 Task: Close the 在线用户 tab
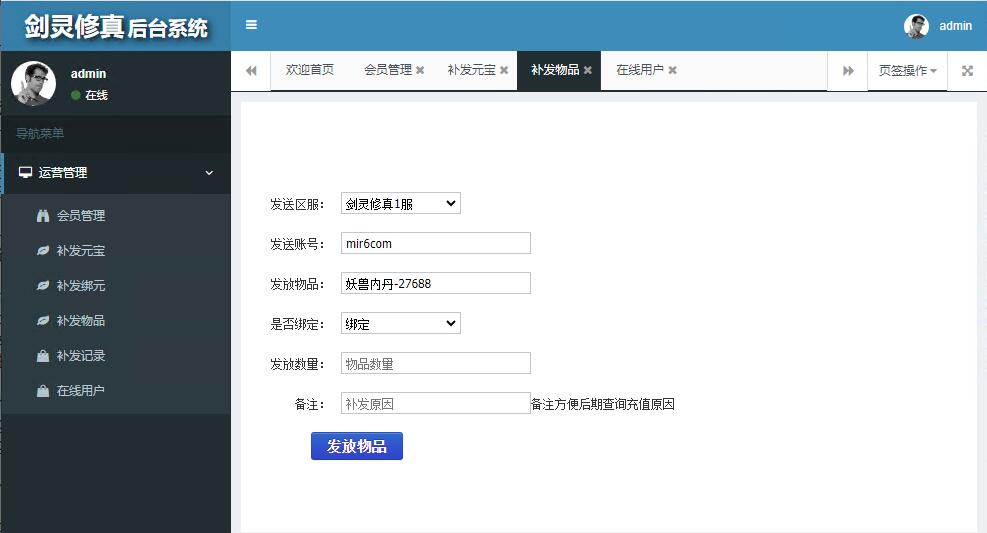[673, 71]
